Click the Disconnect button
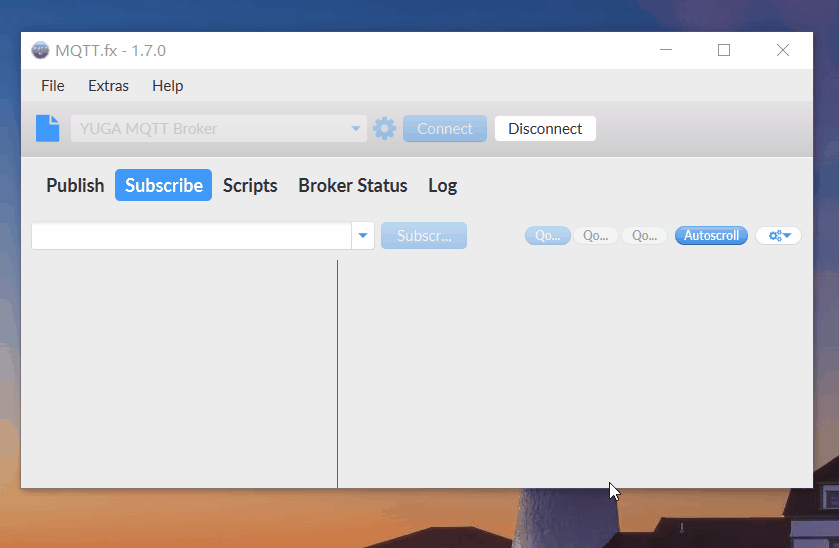This screenshot has width=839, height=548. pyautogui.click(x=545, y=128)
